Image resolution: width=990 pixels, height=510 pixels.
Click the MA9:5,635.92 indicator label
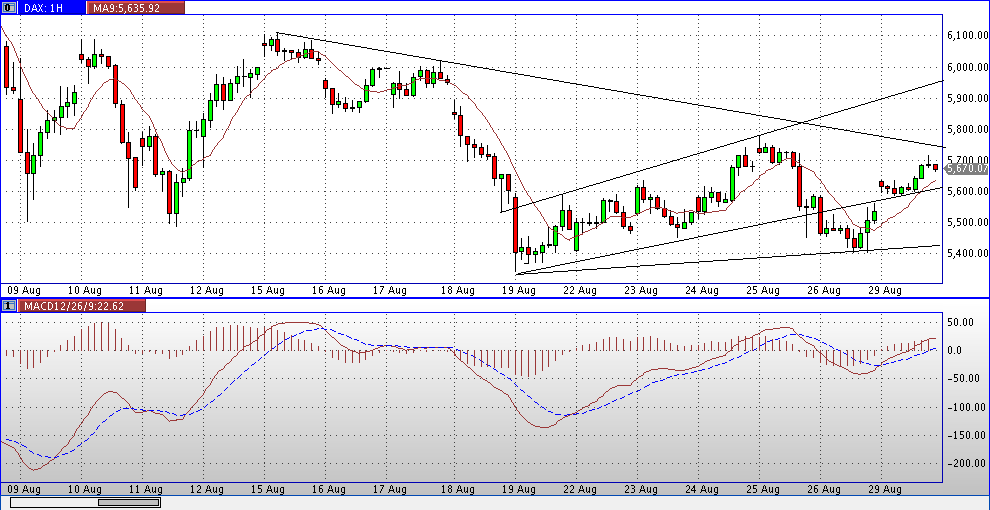click(x=137, y=8)
